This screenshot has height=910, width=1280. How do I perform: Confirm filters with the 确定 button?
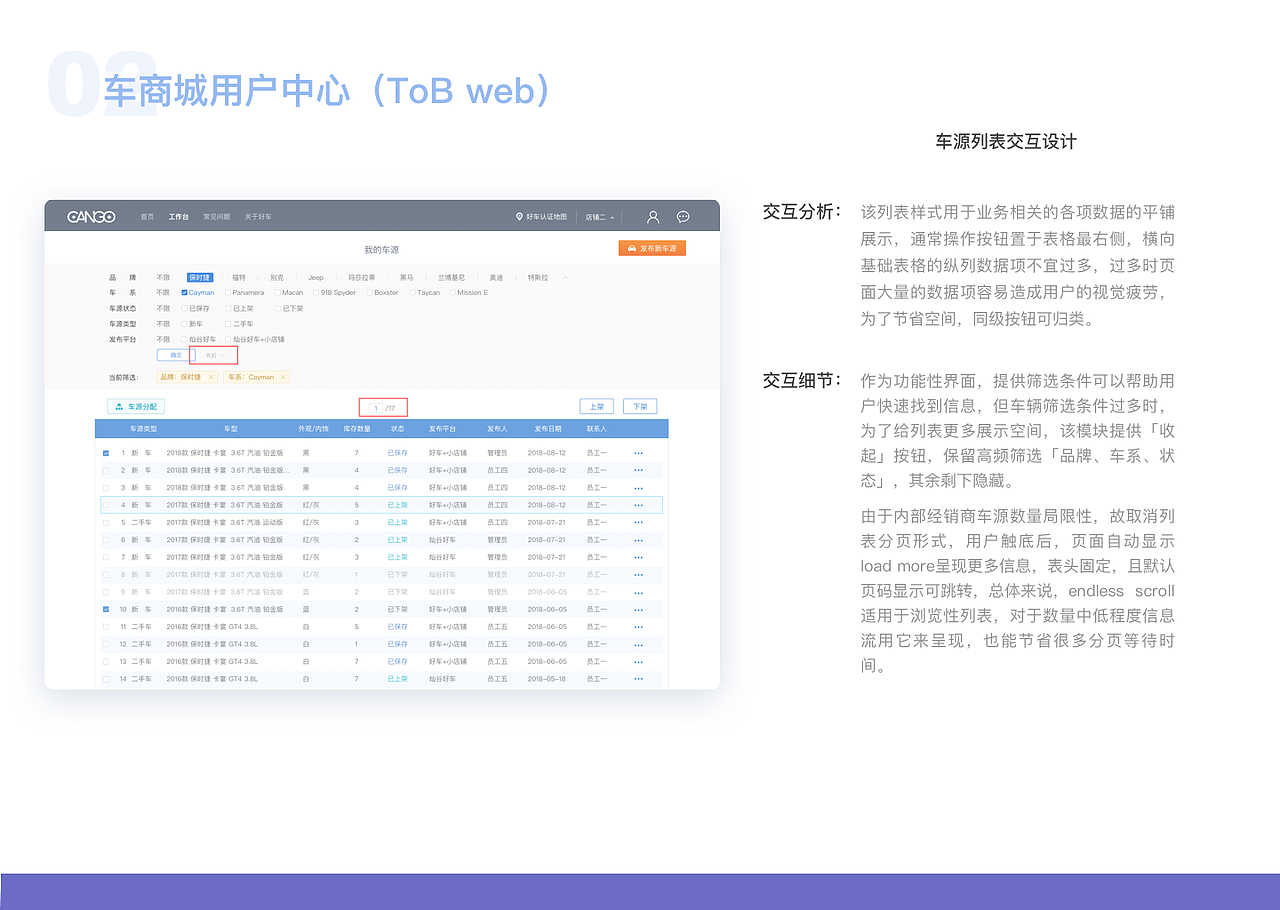176,355
